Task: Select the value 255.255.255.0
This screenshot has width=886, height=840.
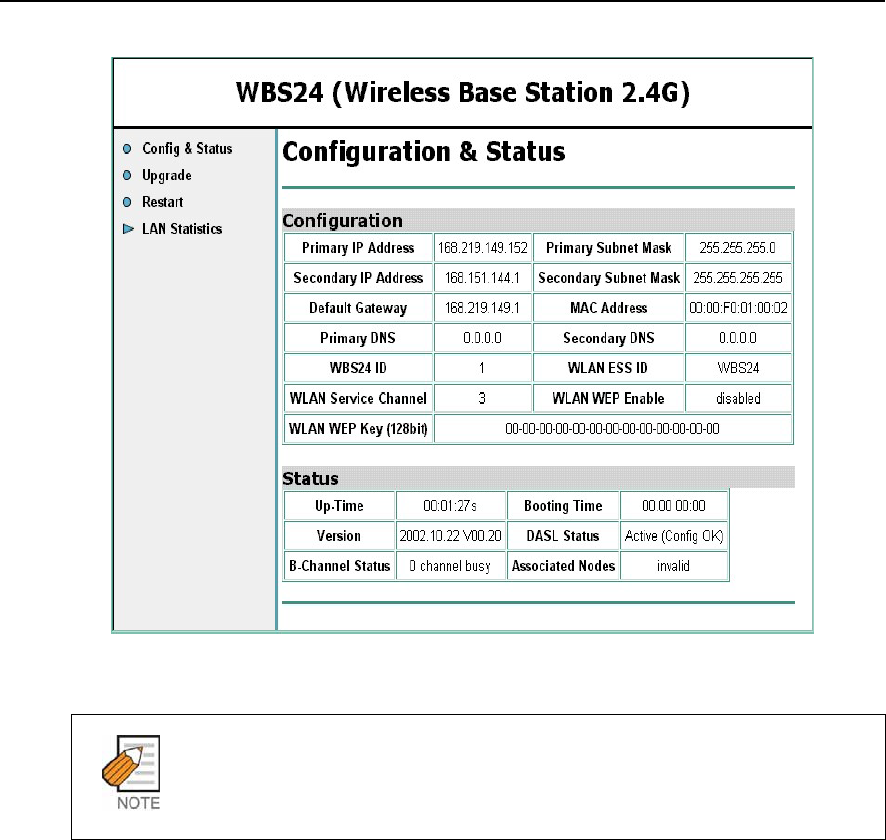Action: point(738,248)
